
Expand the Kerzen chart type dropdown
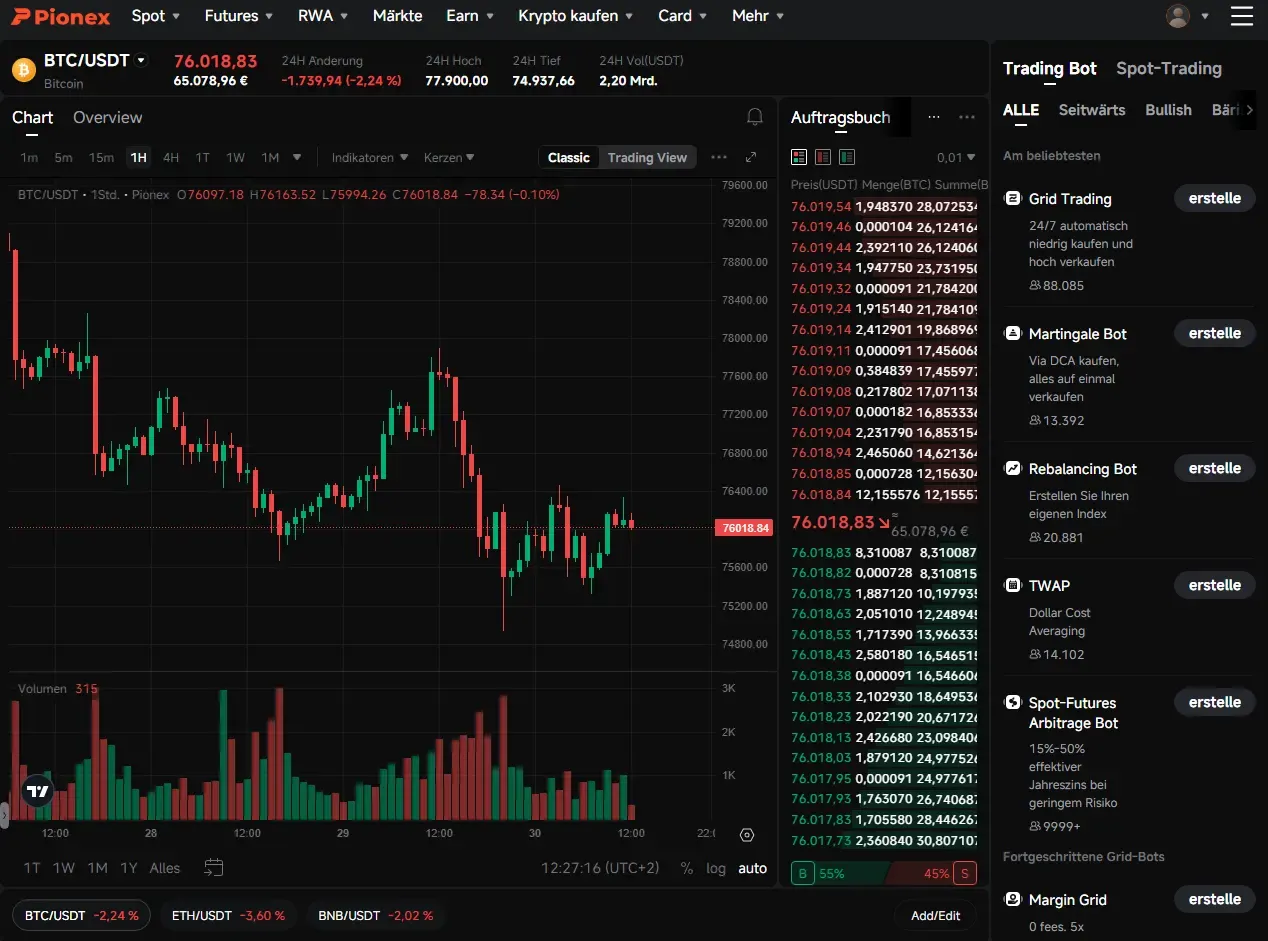[449, 157]
